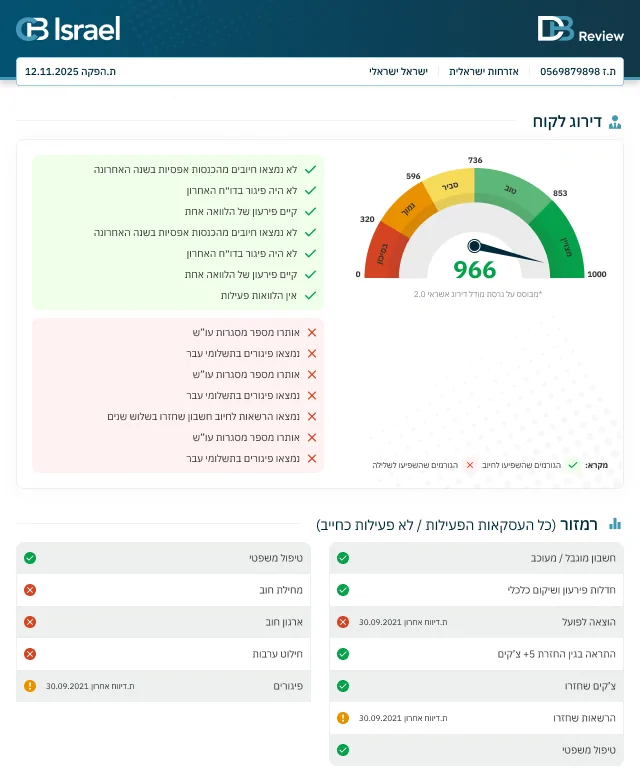Screen dimensions: 640x772
Task: Click the legend green check for 'הגורמים שהשפיעו לחיוב'
Action: click(x=573, y=465)
